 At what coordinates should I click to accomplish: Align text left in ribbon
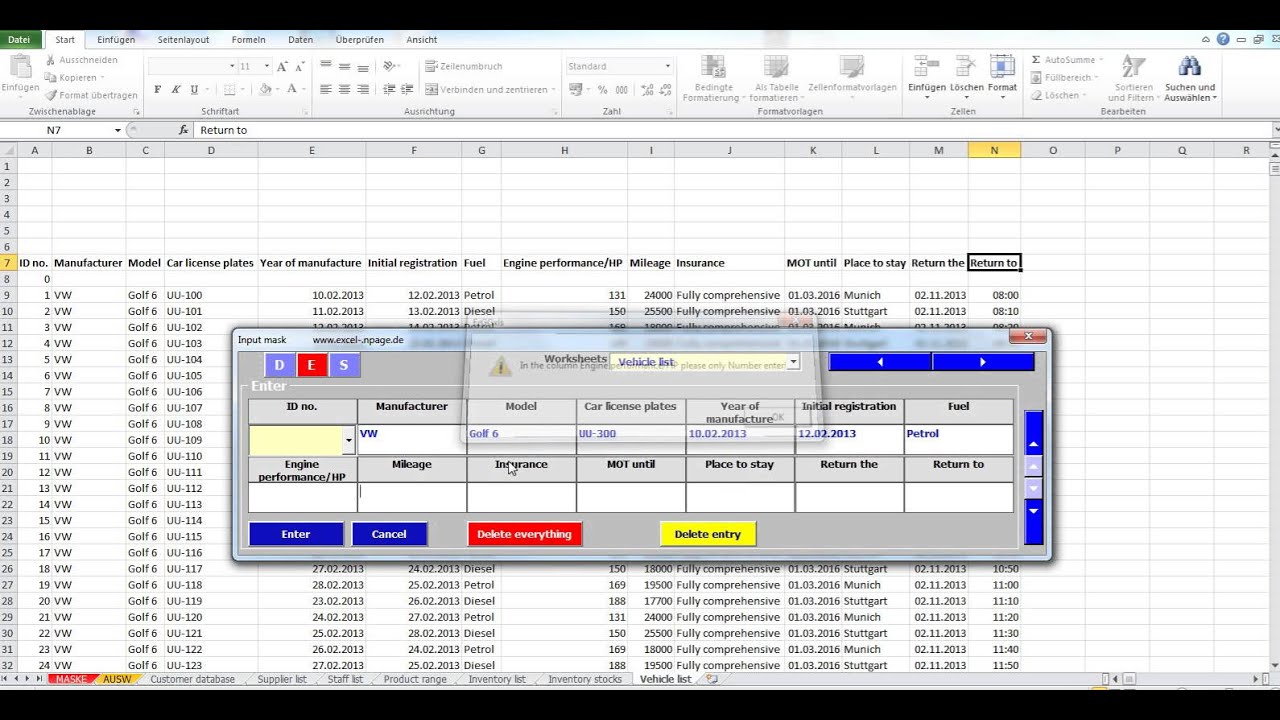(x=325, y=89)
